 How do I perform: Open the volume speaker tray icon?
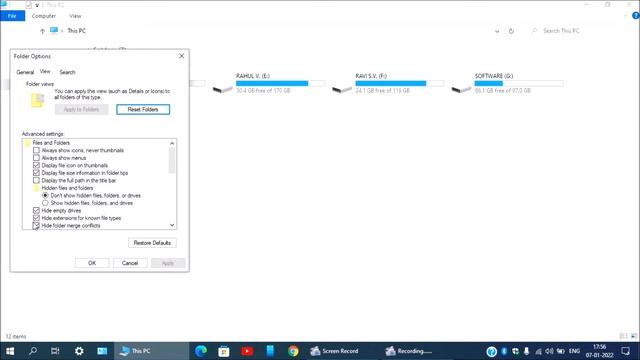(549, 351)
